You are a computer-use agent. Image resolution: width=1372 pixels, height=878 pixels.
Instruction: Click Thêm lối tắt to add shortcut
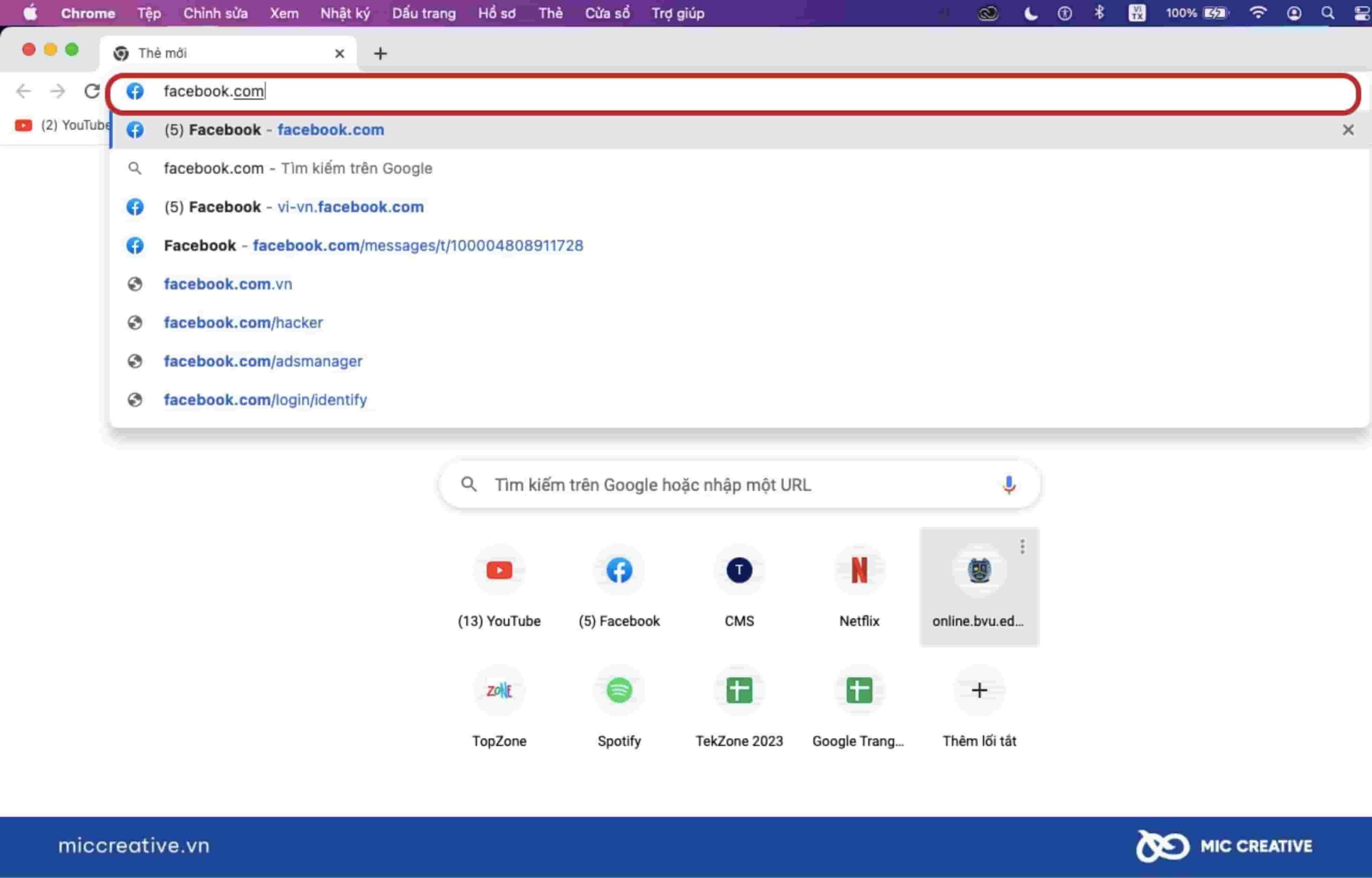click(x=979, y=707)
